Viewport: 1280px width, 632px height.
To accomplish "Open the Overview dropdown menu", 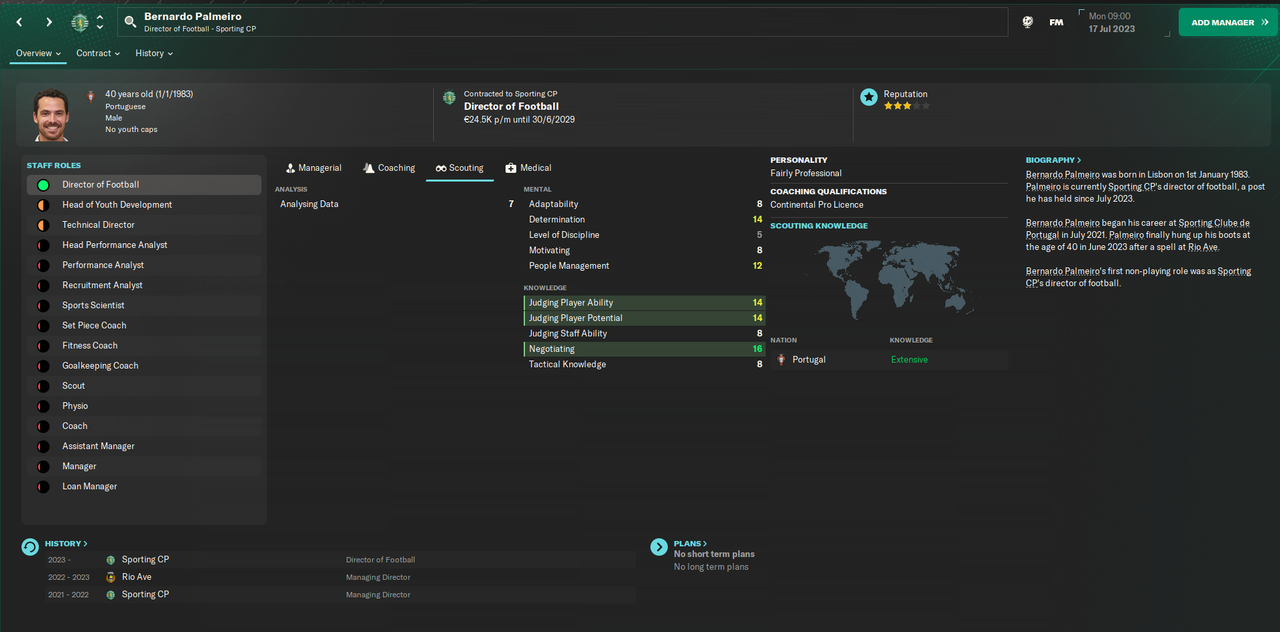I will [x=38, y=53].
